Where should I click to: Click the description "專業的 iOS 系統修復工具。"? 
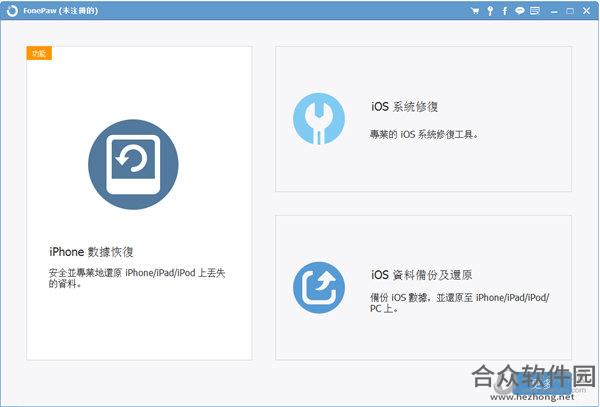tap(424, 134)
